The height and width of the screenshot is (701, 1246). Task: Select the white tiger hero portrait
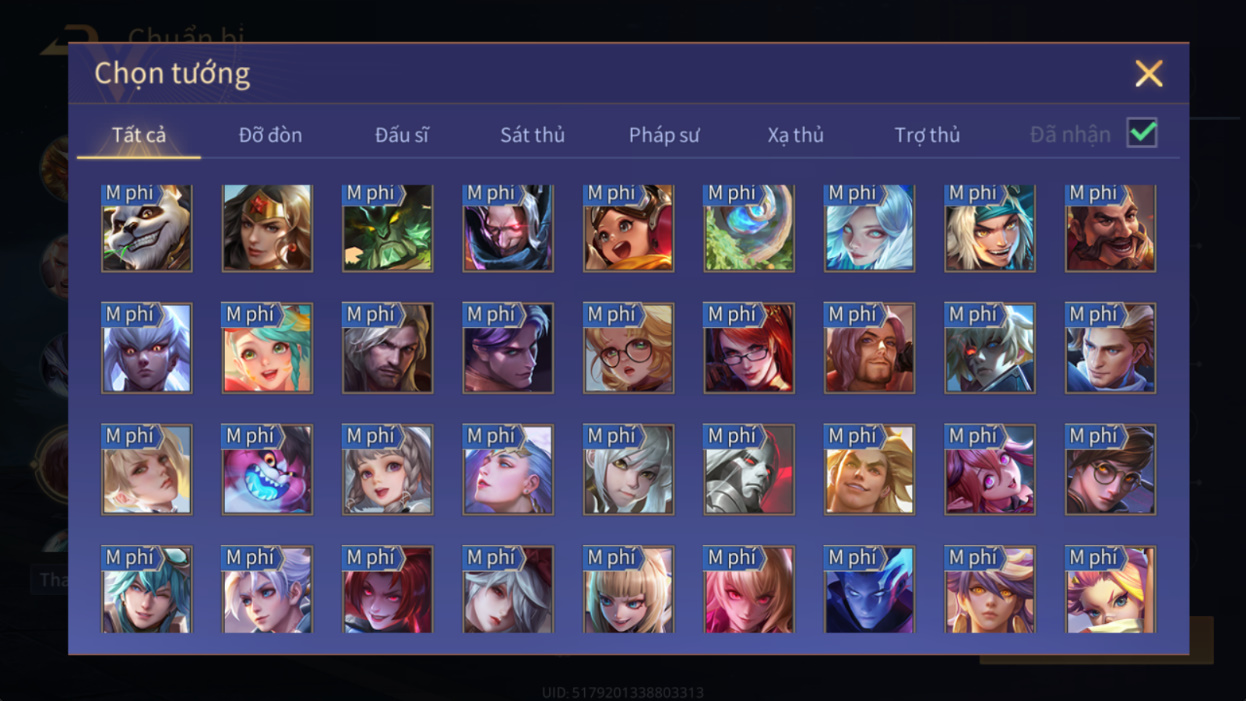pos(146,228)
